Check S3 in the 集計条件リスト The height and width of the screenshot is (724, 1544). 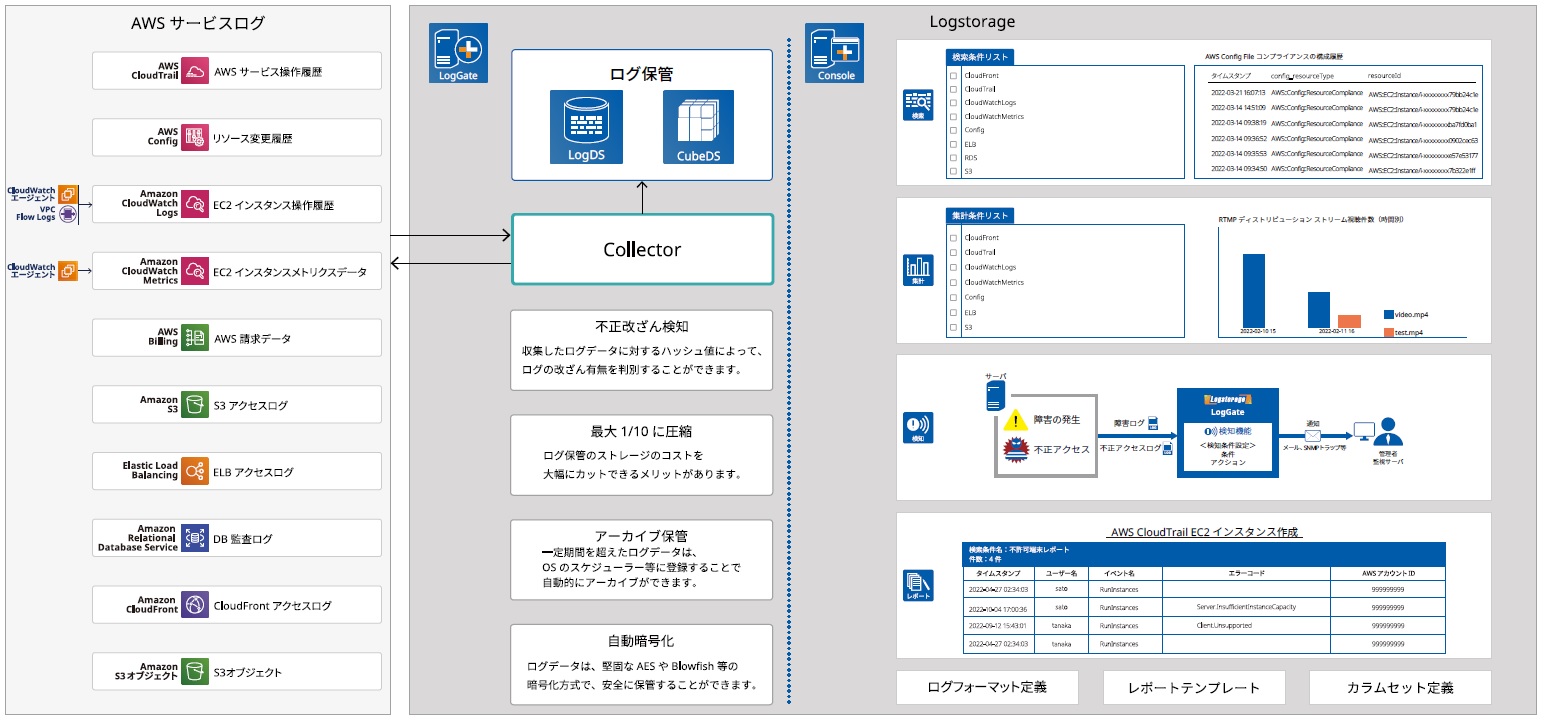point(953,327)
